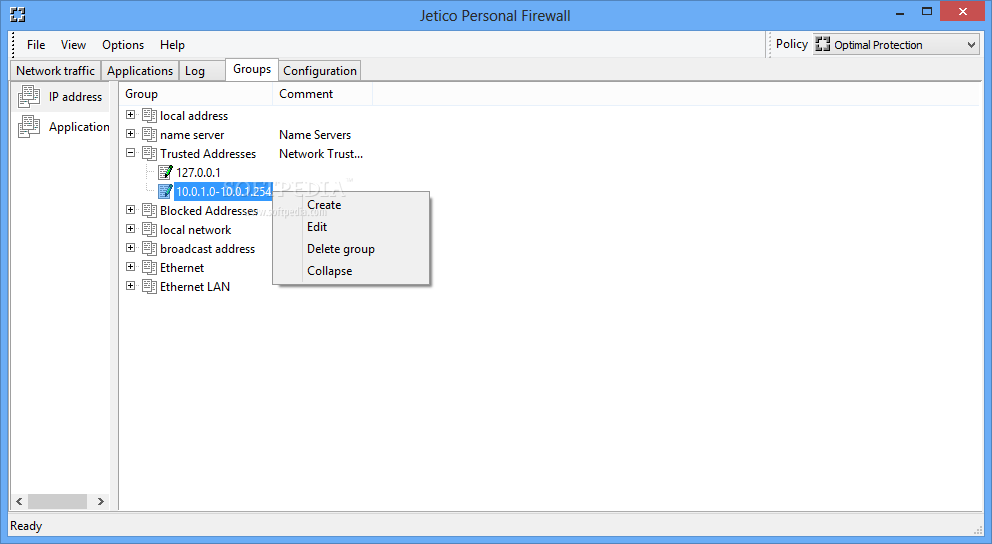This screenshot has height=544, width=992.
Task: Open the Options menu
Action: (x=123, y=45)
